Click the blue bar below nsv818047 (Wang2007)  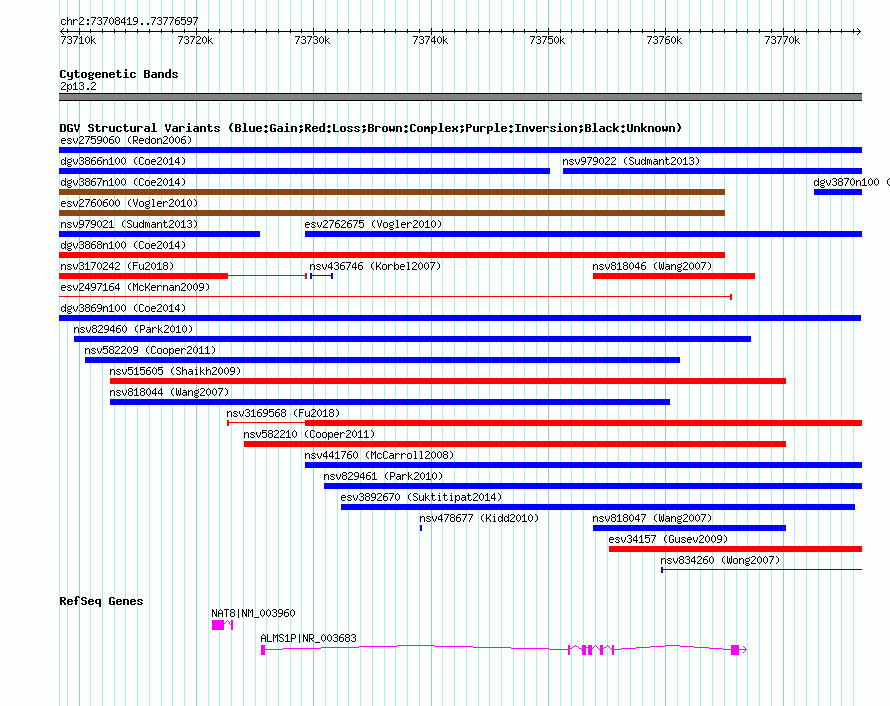coord(689,528)
